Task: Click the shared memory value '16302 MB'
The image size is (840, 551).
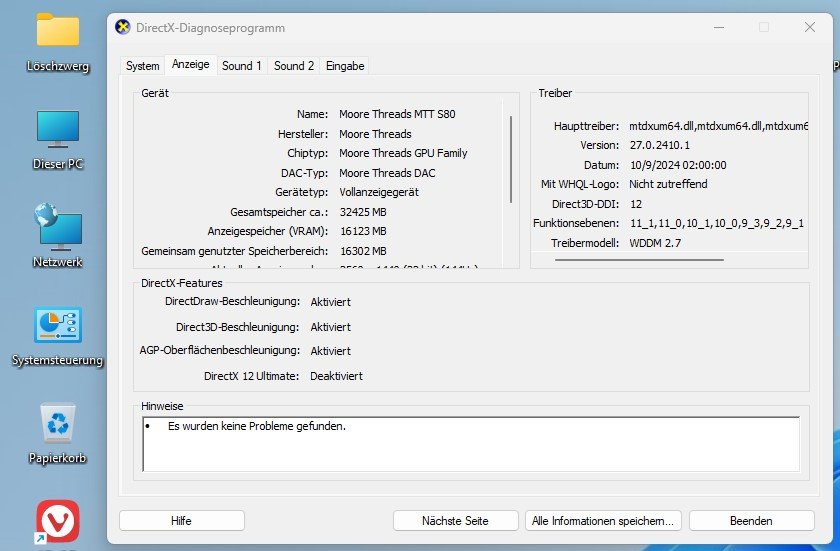Action: pos(363,251)
